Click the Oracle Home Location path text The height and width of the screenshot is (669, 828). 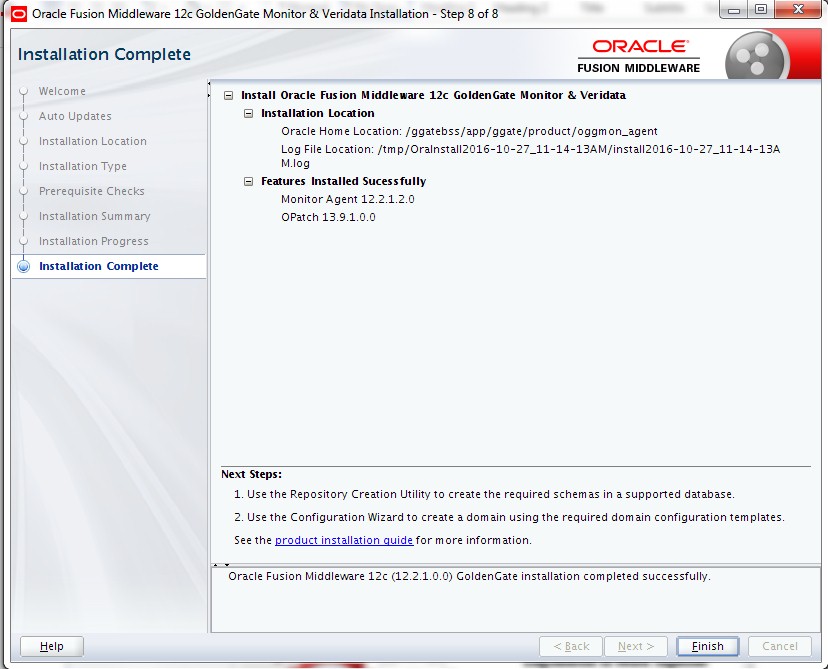[531, 131]
